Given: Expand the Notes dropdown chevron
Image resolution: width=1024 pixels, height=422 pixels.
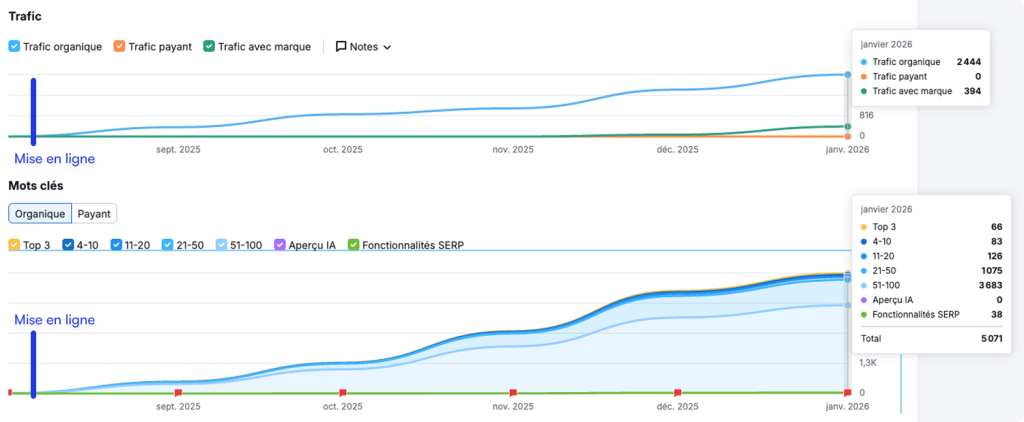Looking at the screenshot, I should [387, 47].
